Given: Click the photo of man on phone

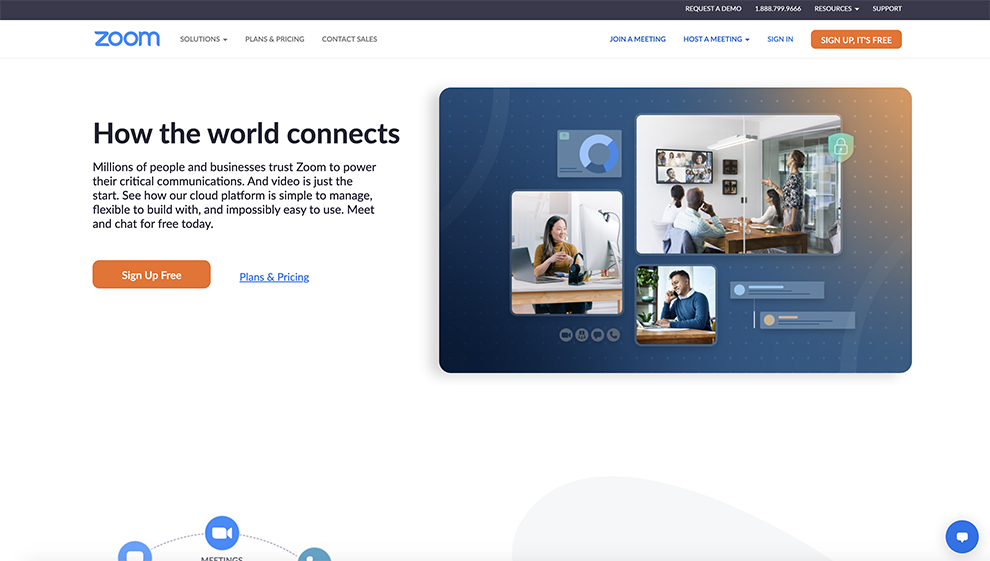Looking at the screenshot, I should click(676, 305).
